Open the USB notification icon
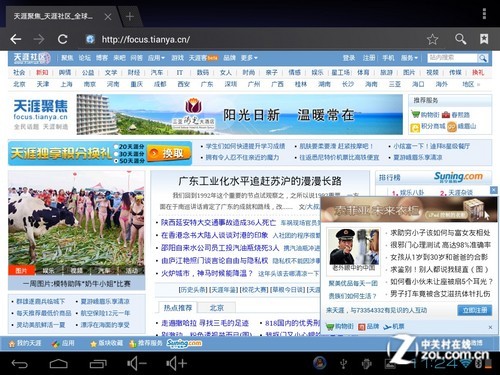Screen dimensions: 500x375 [x=344, y=364]
